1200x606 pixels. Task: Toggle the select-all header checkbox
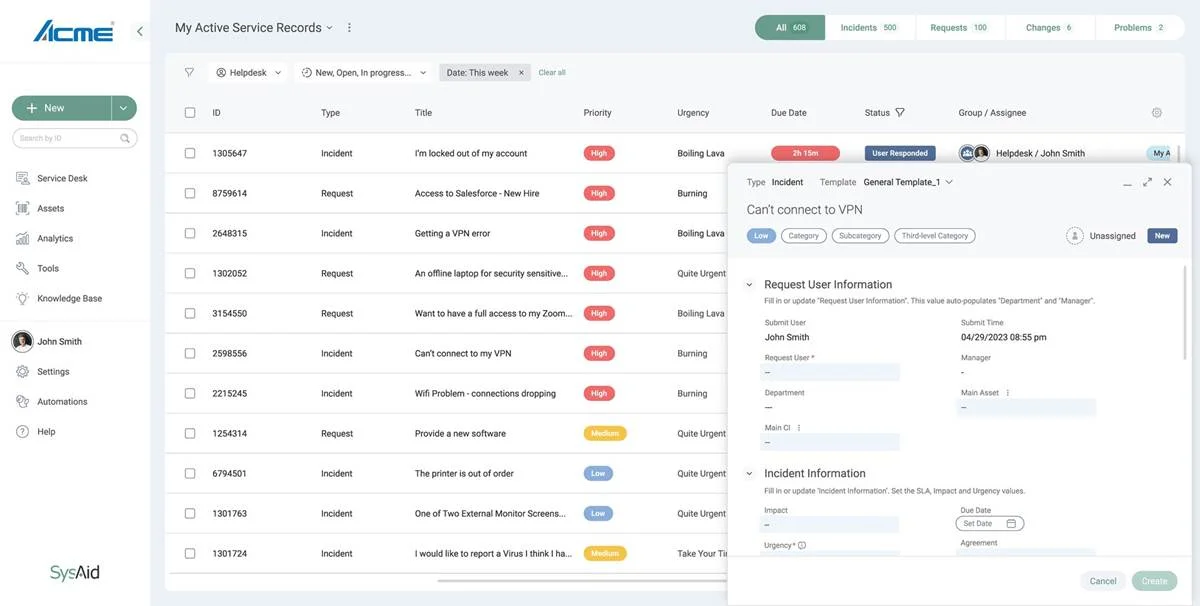point(190,113)
